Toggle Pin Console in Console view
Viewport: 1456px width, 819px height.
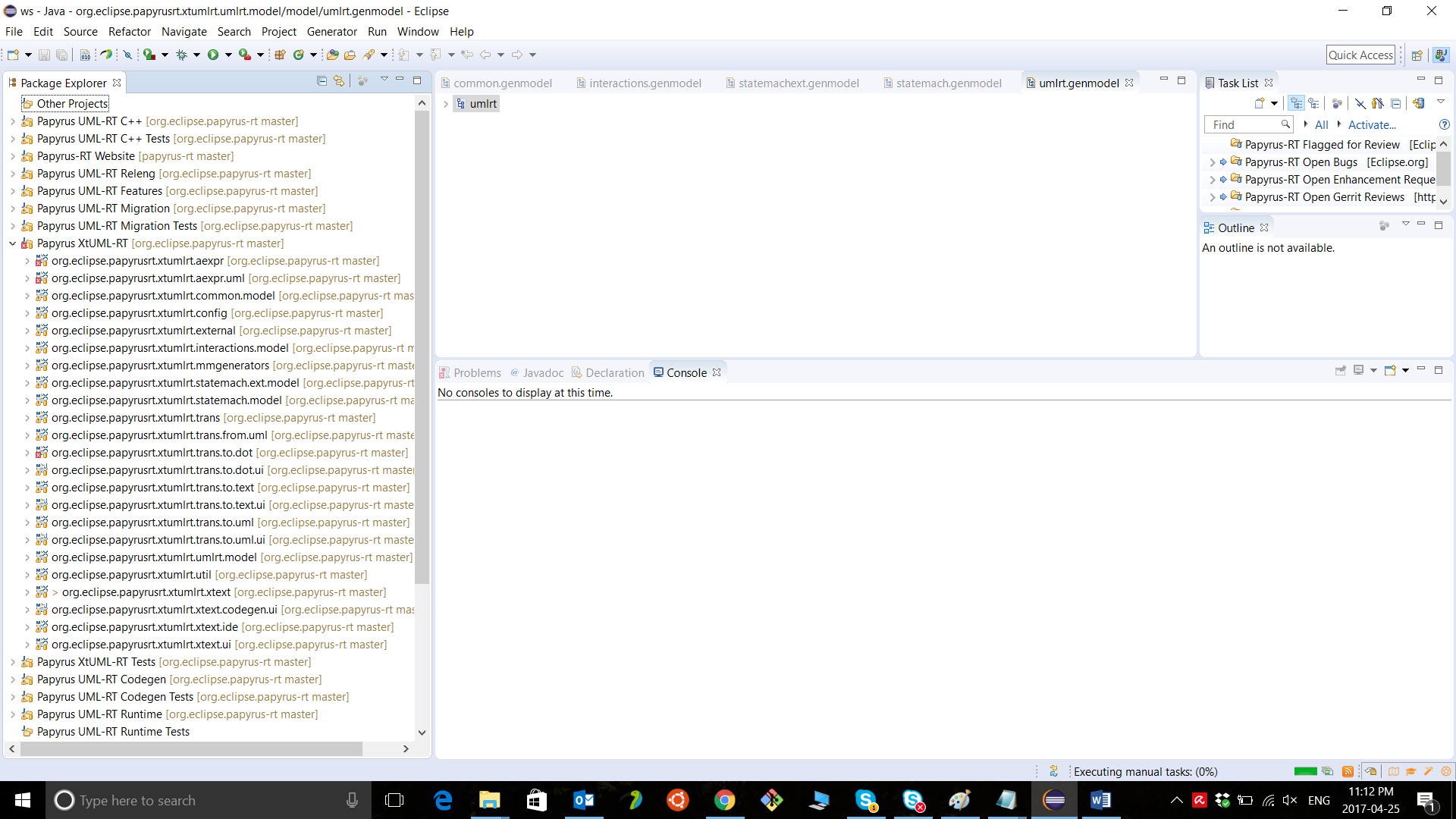click(x=1340, y=370)
